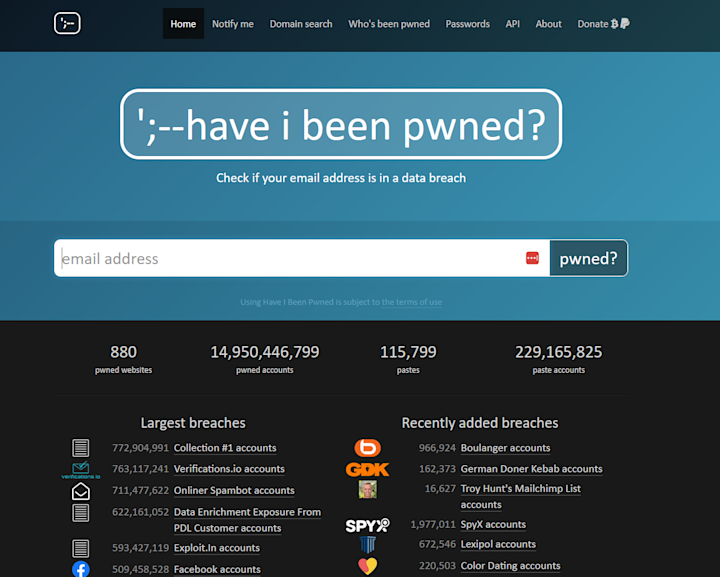Screen dimensions: 720x577
Task: Open Troy Hunt's Mailchimp List accounts link
Action: (x=521, y=497)
